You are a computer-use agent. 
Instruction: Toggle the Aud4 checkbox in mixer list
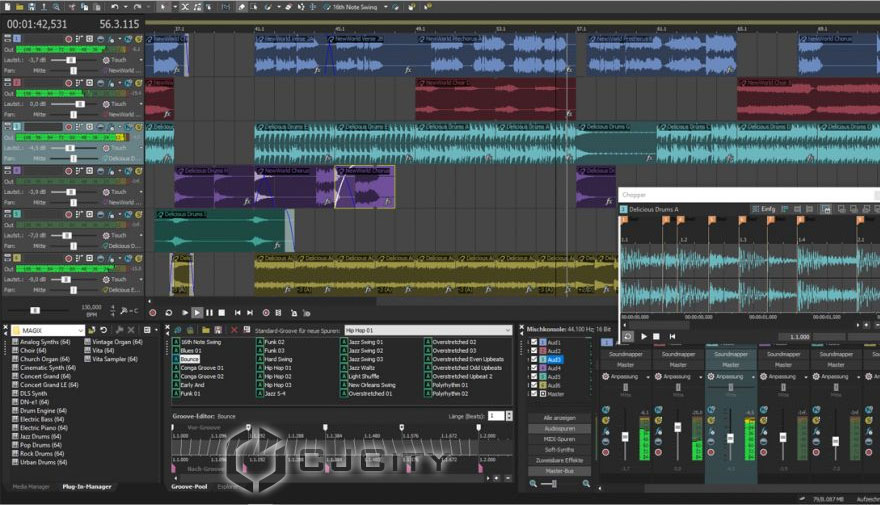[534, 368]
